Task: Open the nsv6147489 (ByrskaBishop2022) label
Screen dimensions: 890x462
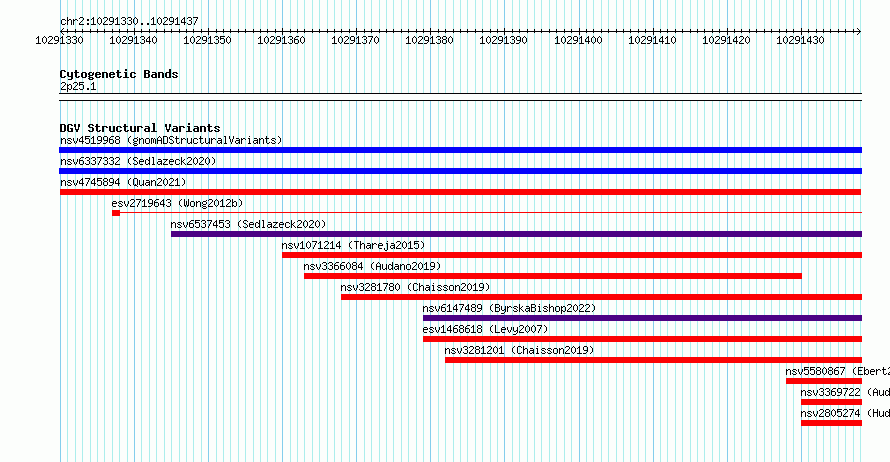Action: (x=509, y=308)
